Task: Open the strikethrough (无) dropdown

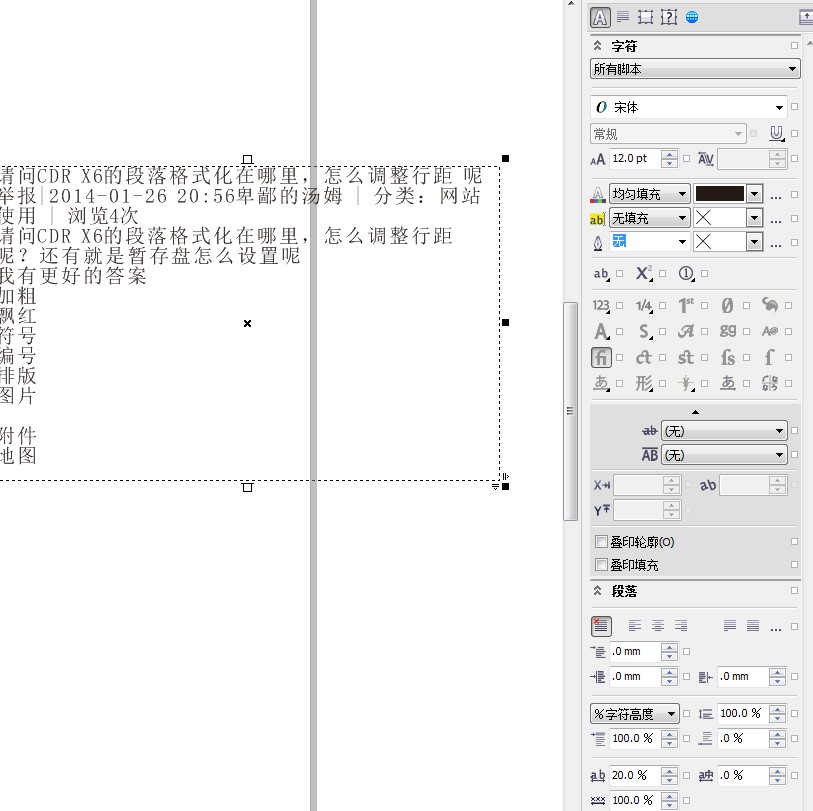Action: [724, 431]
